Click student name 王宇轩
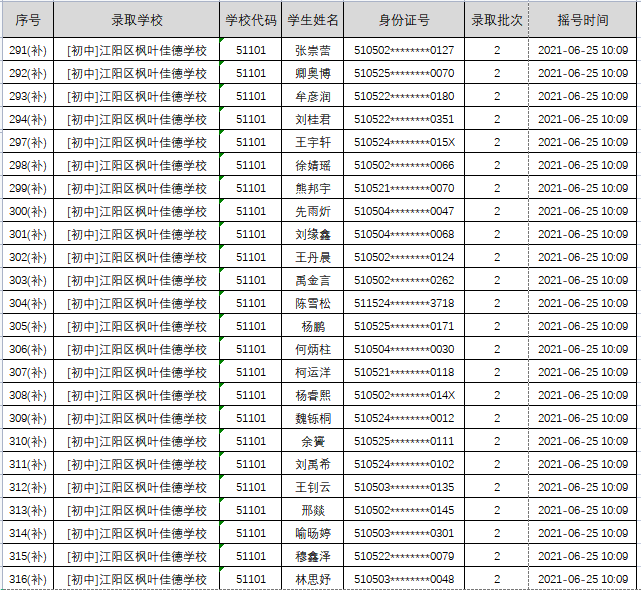 tap(313, 142)
